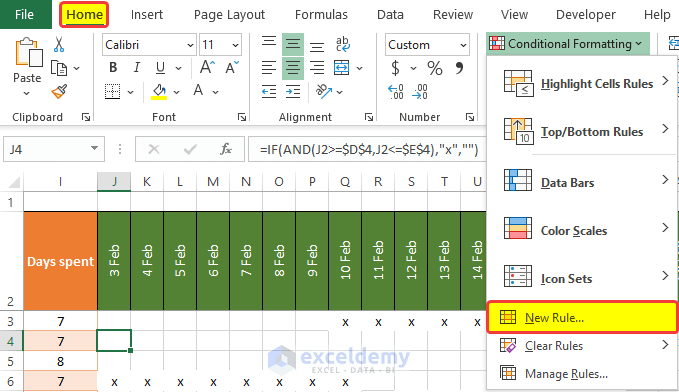This screenshot has width=679, height=392.
Task: Open Conditional Formatting dropdown
Action: 568,44
